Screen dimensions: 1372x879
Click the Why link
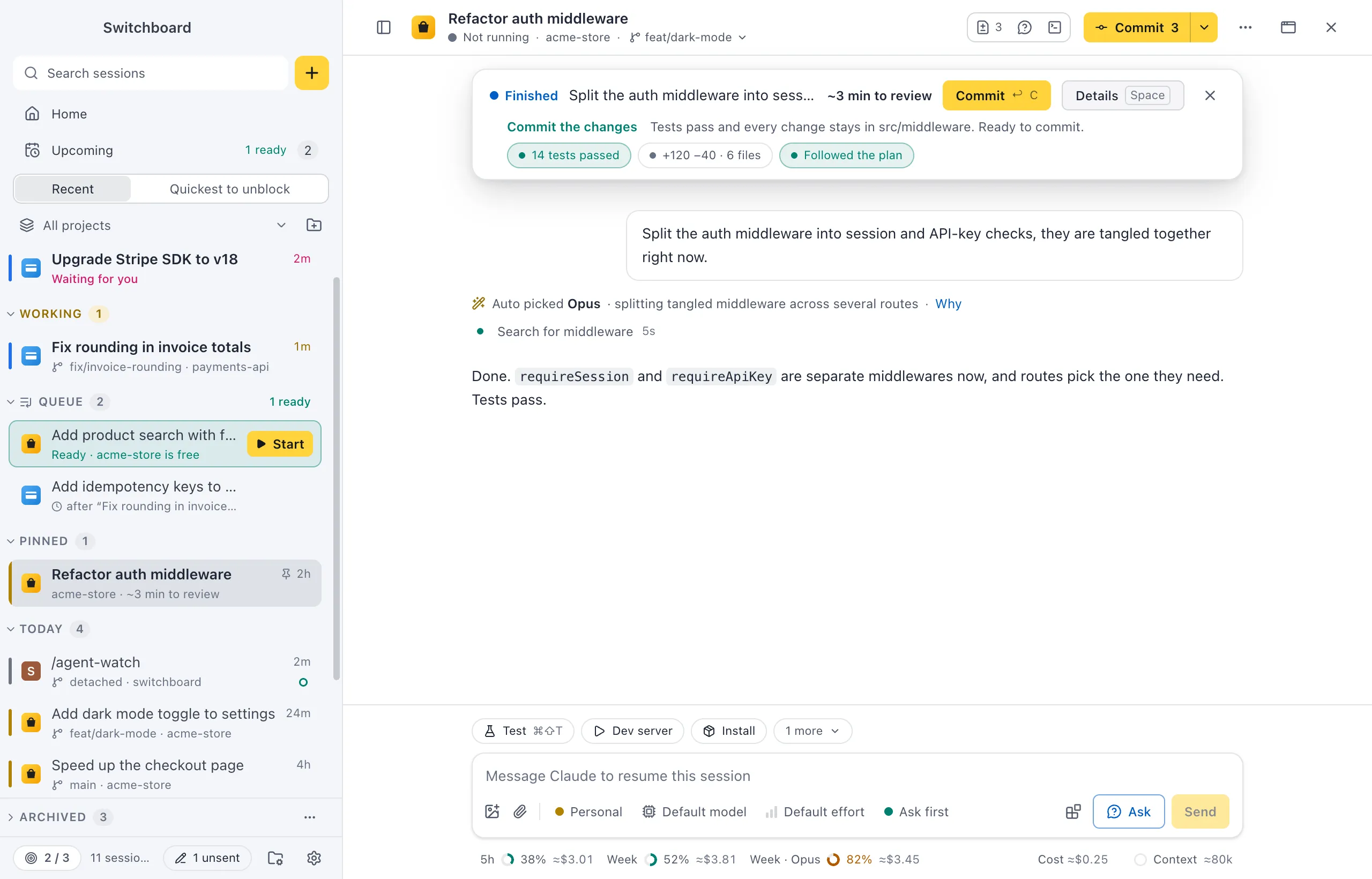(x=948, y=304)
